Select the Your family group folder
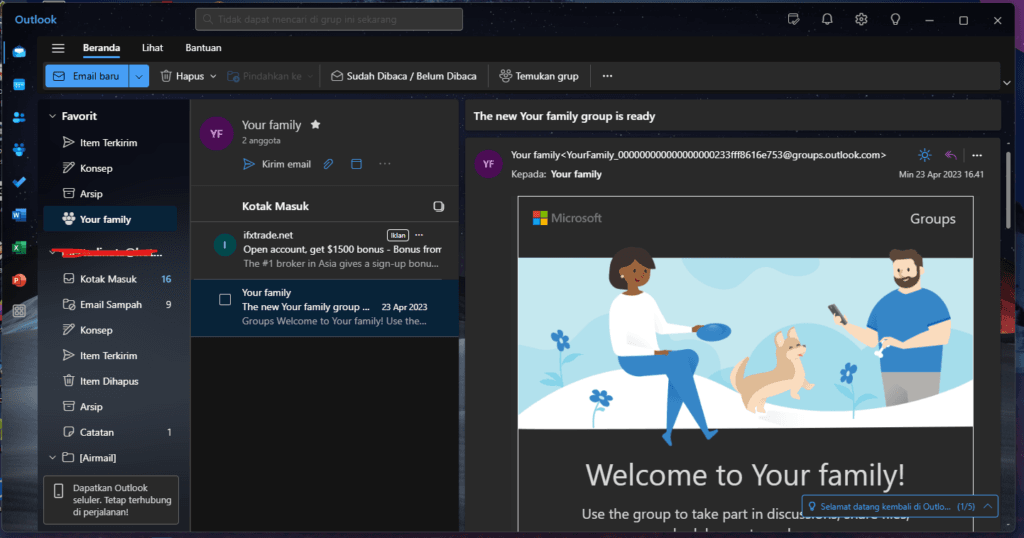 pyautogui.click(x=110, y=219)
